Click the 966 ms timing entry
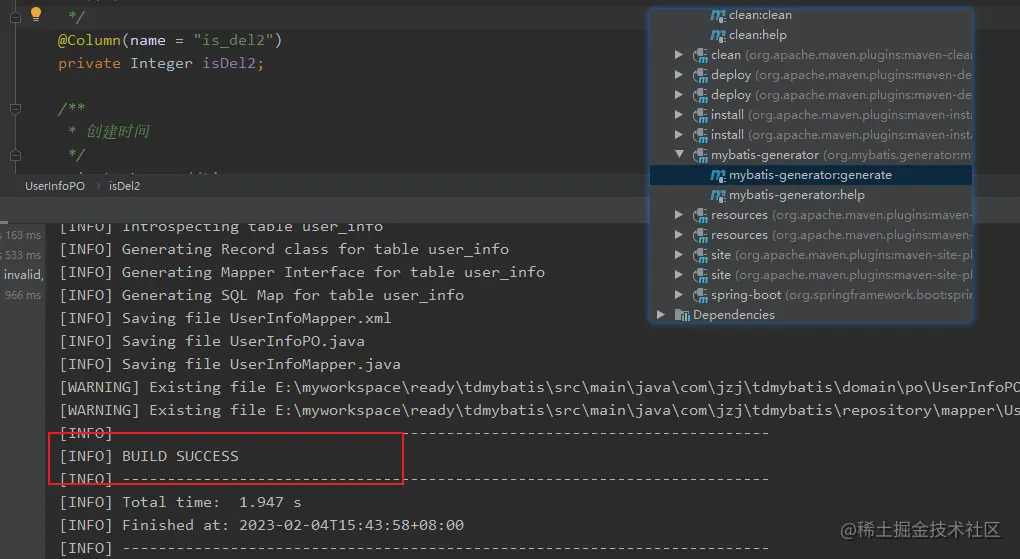The image size is (1020, 559). click(22, 295)
